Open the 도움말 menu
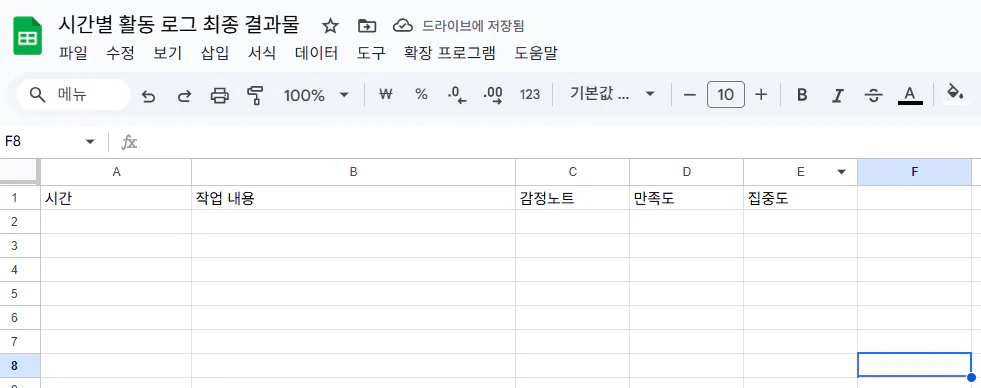Viewport: 981px width, 388px height. [x=536, y=53]
